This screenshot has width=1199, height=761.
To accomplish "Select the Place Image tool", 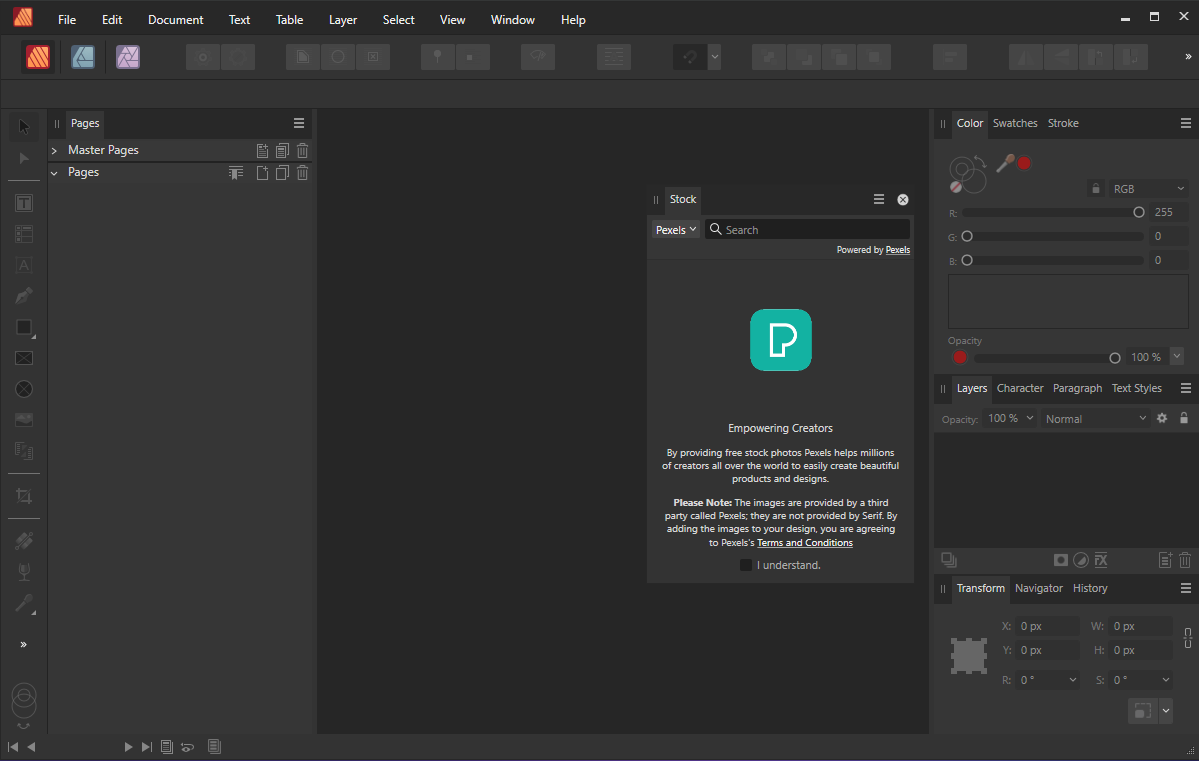I will point(24,420).
